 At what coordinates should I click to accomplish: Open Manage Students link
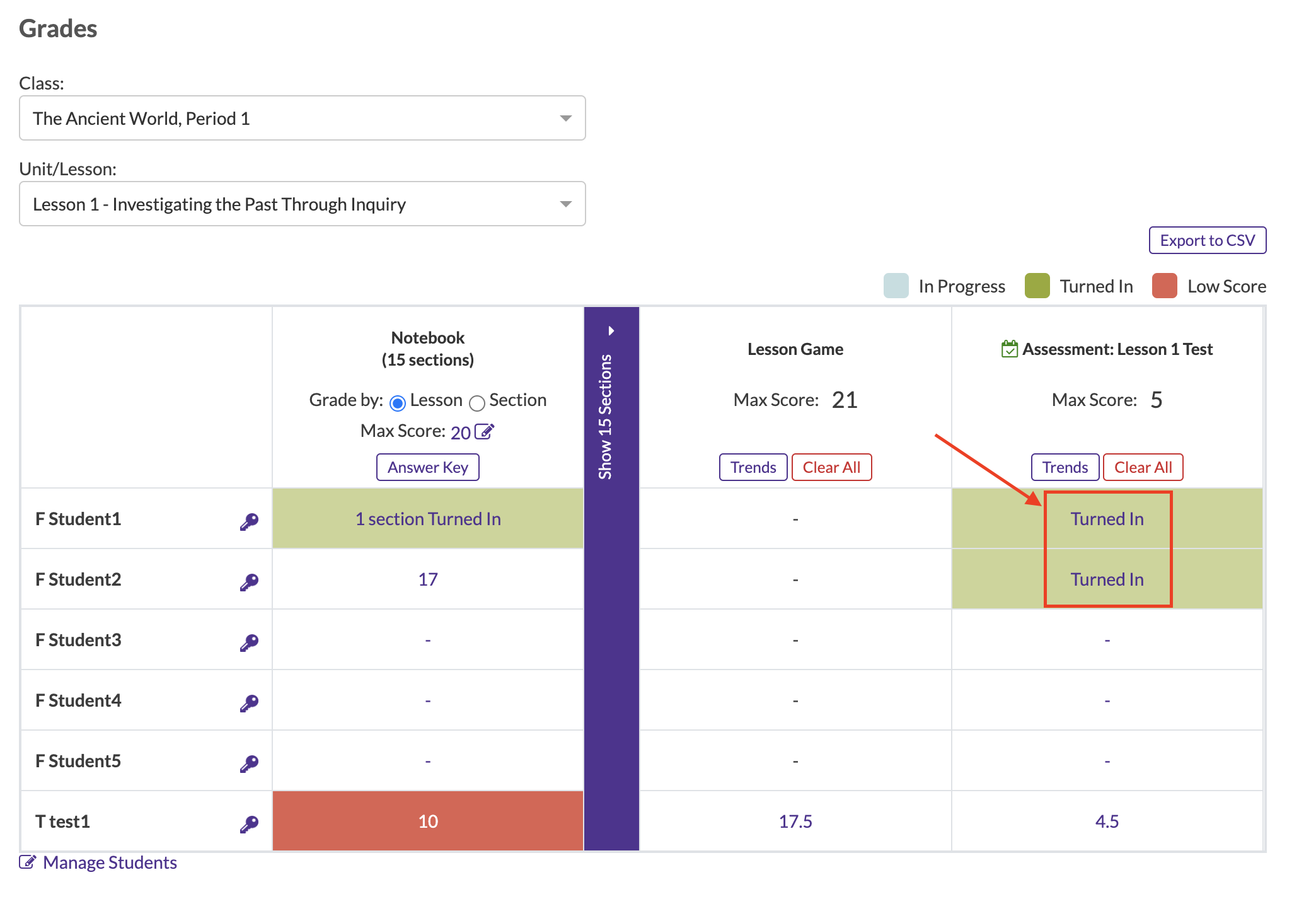click(x=110, y=862)
